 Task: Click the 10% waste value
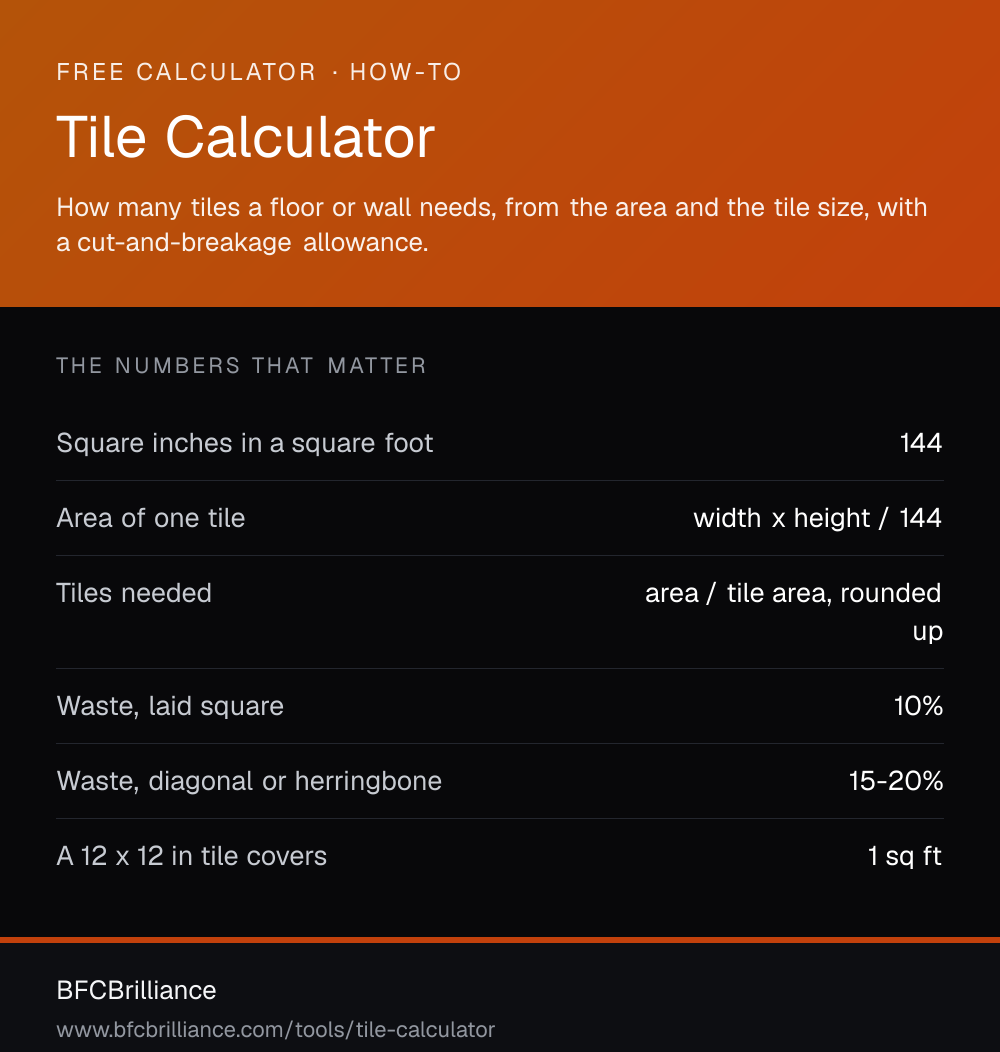918,706
